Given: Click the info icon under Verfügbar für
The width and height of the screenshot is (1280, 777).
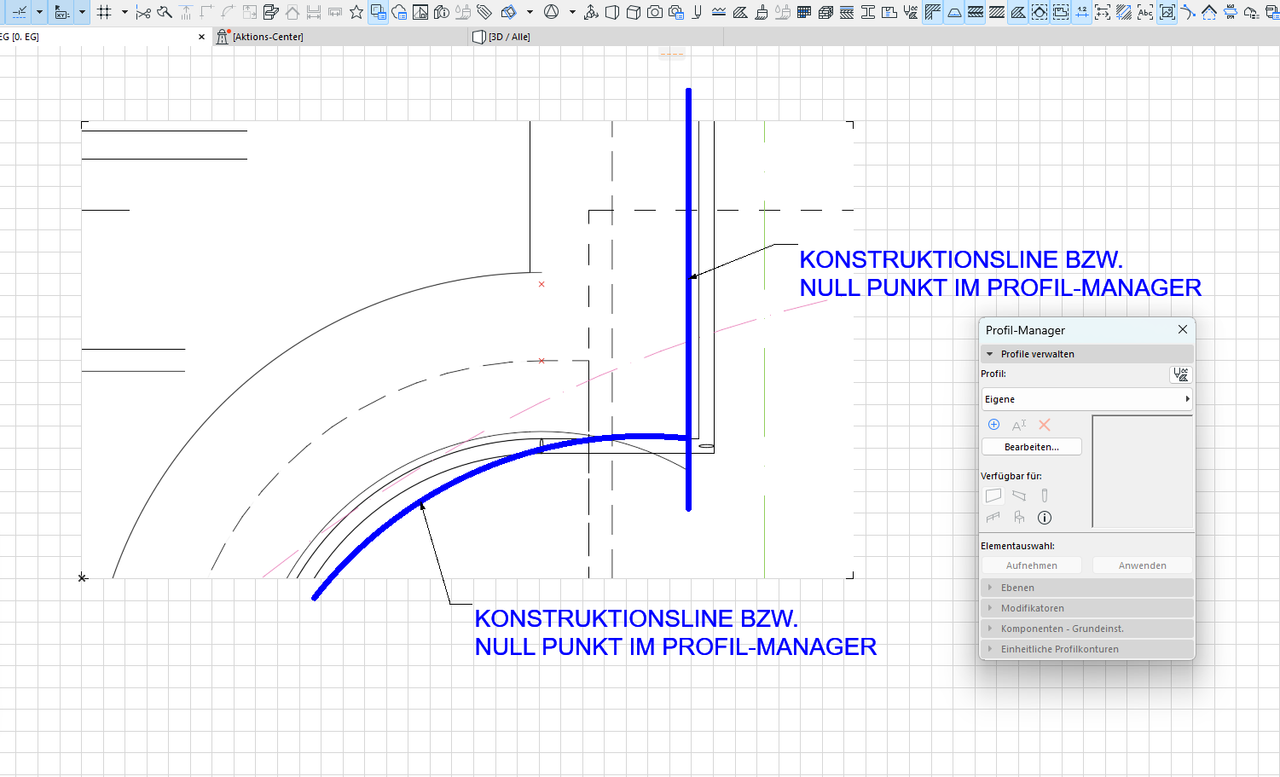Looking at the screenshot, I should (x=1044, y=517).
